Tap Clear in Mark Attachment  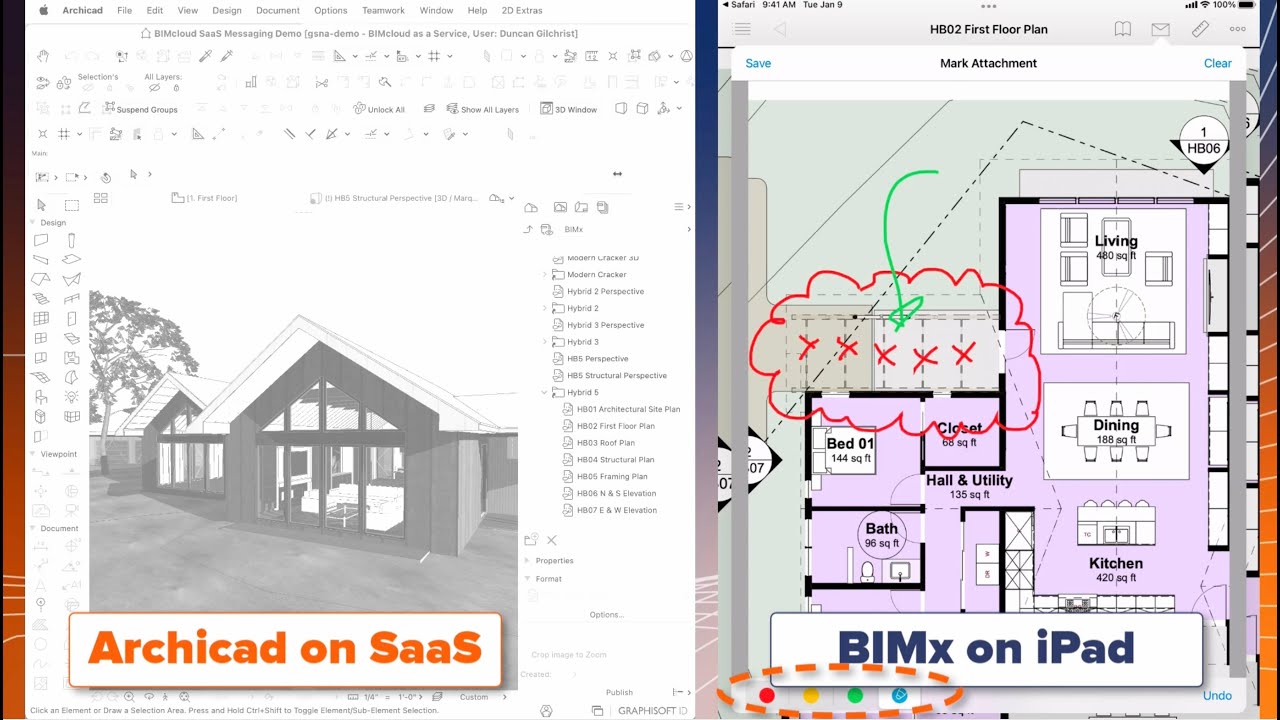click(x=1218, y=63)
